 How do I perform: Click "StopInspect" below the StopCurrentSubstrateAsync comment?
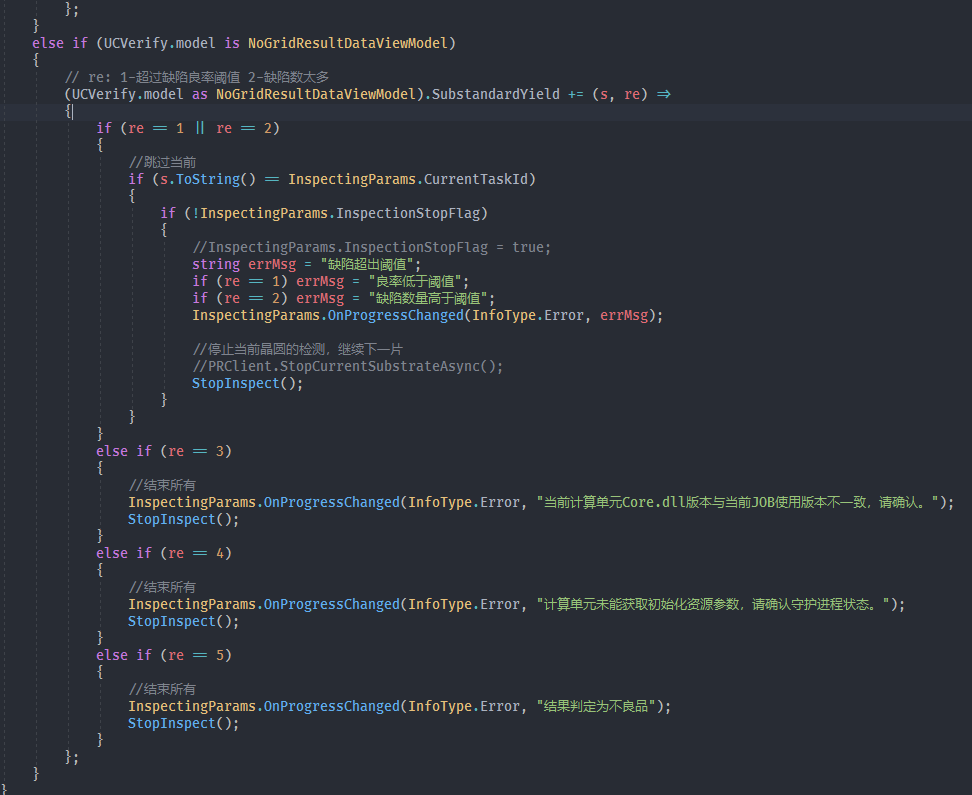click(236, 383)
